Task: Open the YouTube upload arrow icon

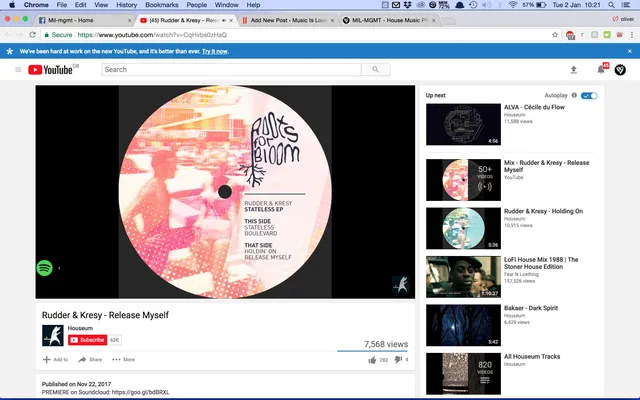Action: point(573,70)
